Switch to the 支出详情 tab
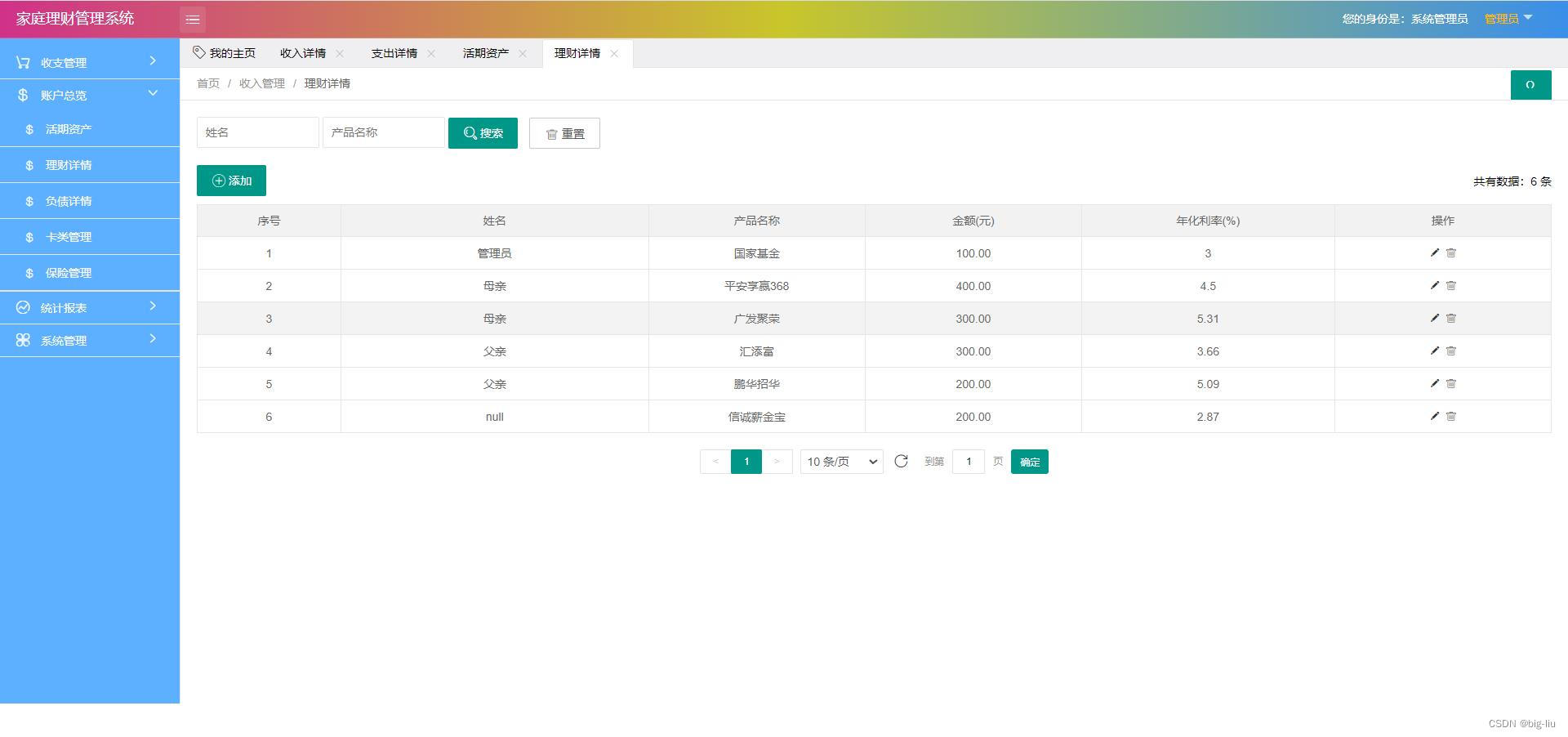1568x737 pixels. (x=394, y=53)
